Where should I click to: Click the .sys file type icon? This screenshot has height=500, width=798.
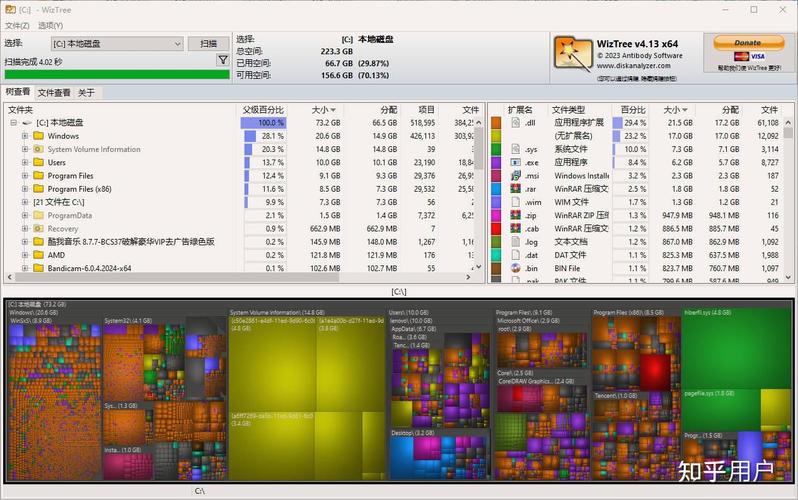click(516, 149)
